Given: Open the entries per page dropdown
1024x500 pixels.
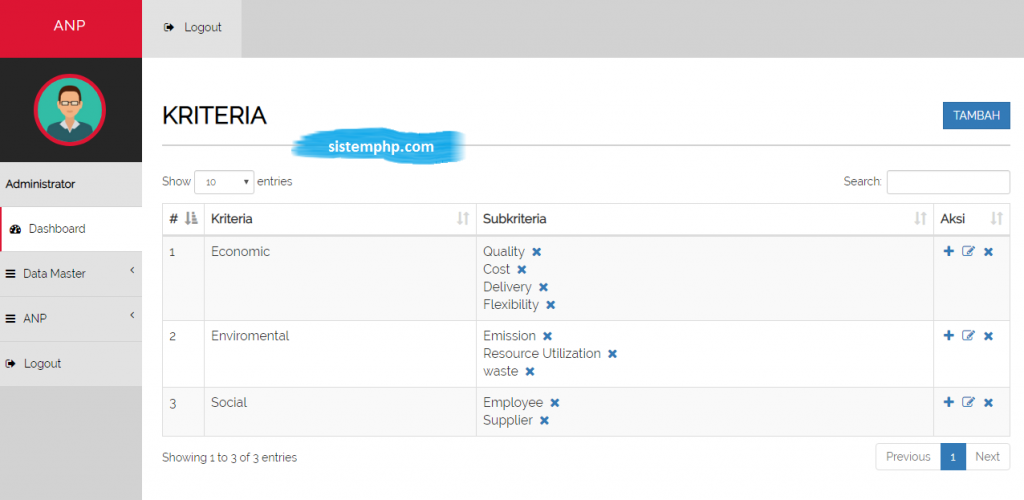Looking at the screenshot, I should [224, 182].
